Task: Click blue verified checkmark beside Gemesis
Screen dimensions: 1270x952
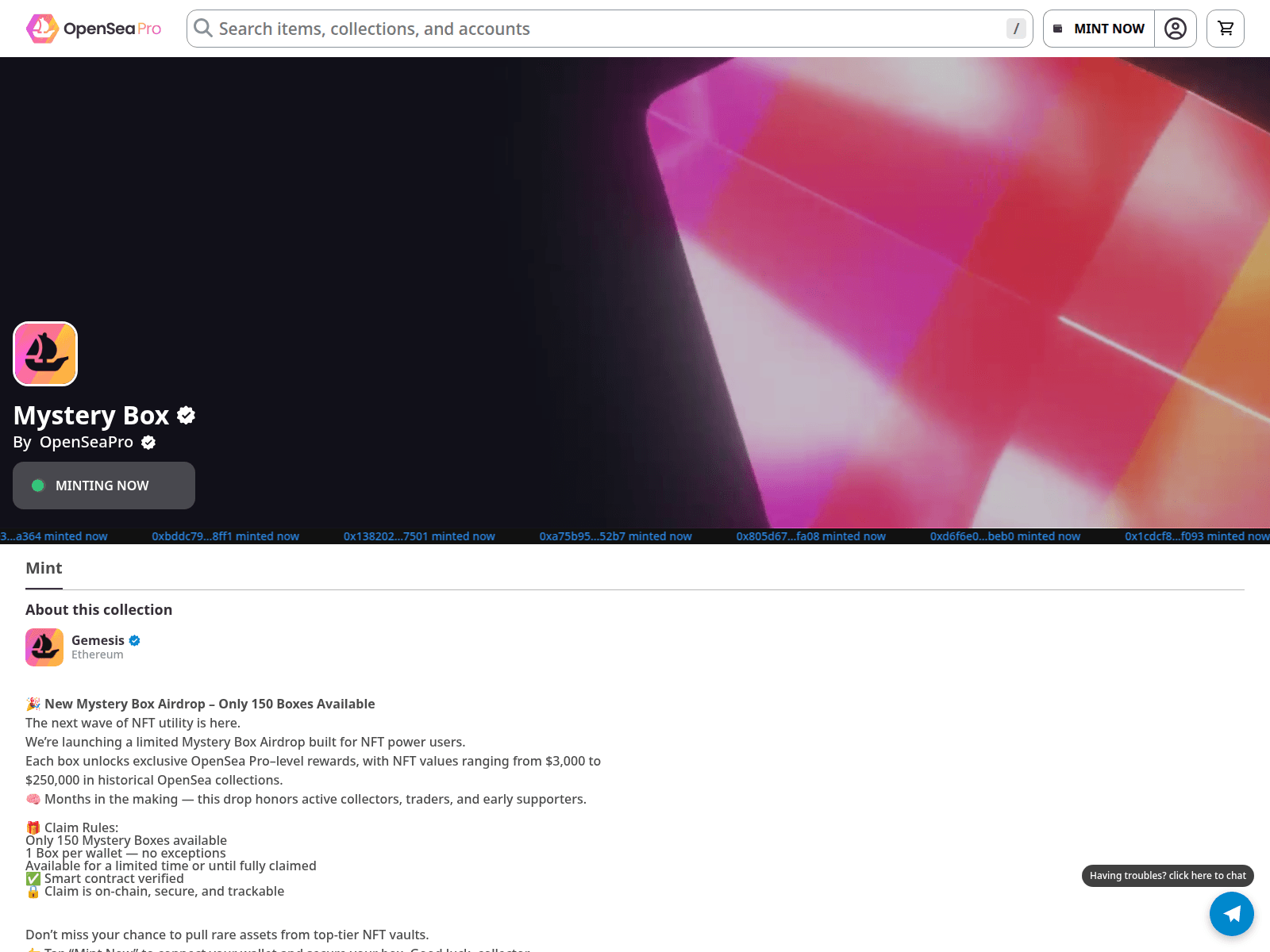Action: [x=135, y=640]
